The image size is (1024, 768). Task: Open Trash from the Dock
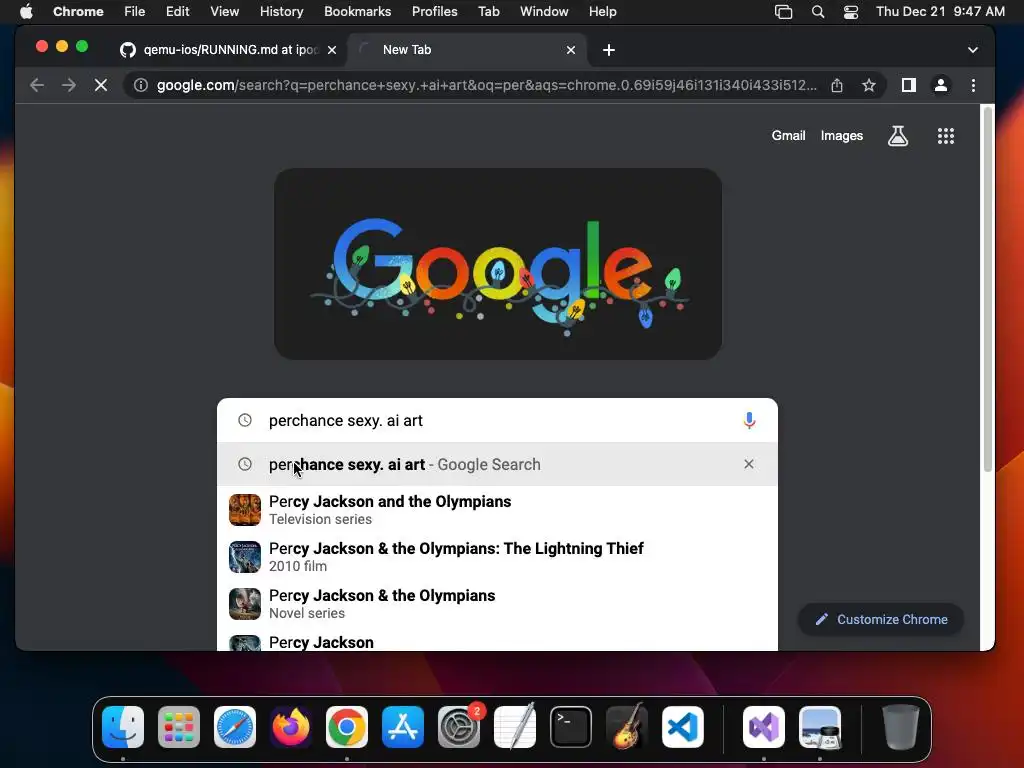(901, 727)
